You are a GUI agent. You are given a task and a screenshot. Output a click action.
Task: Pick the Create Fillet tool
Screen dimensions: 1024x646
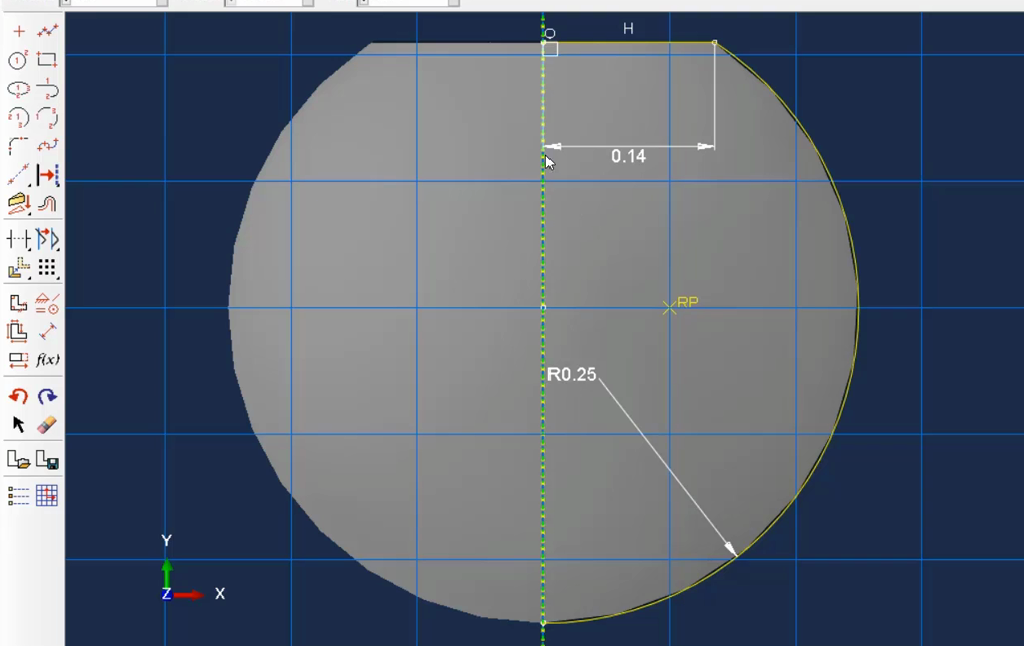18,145
